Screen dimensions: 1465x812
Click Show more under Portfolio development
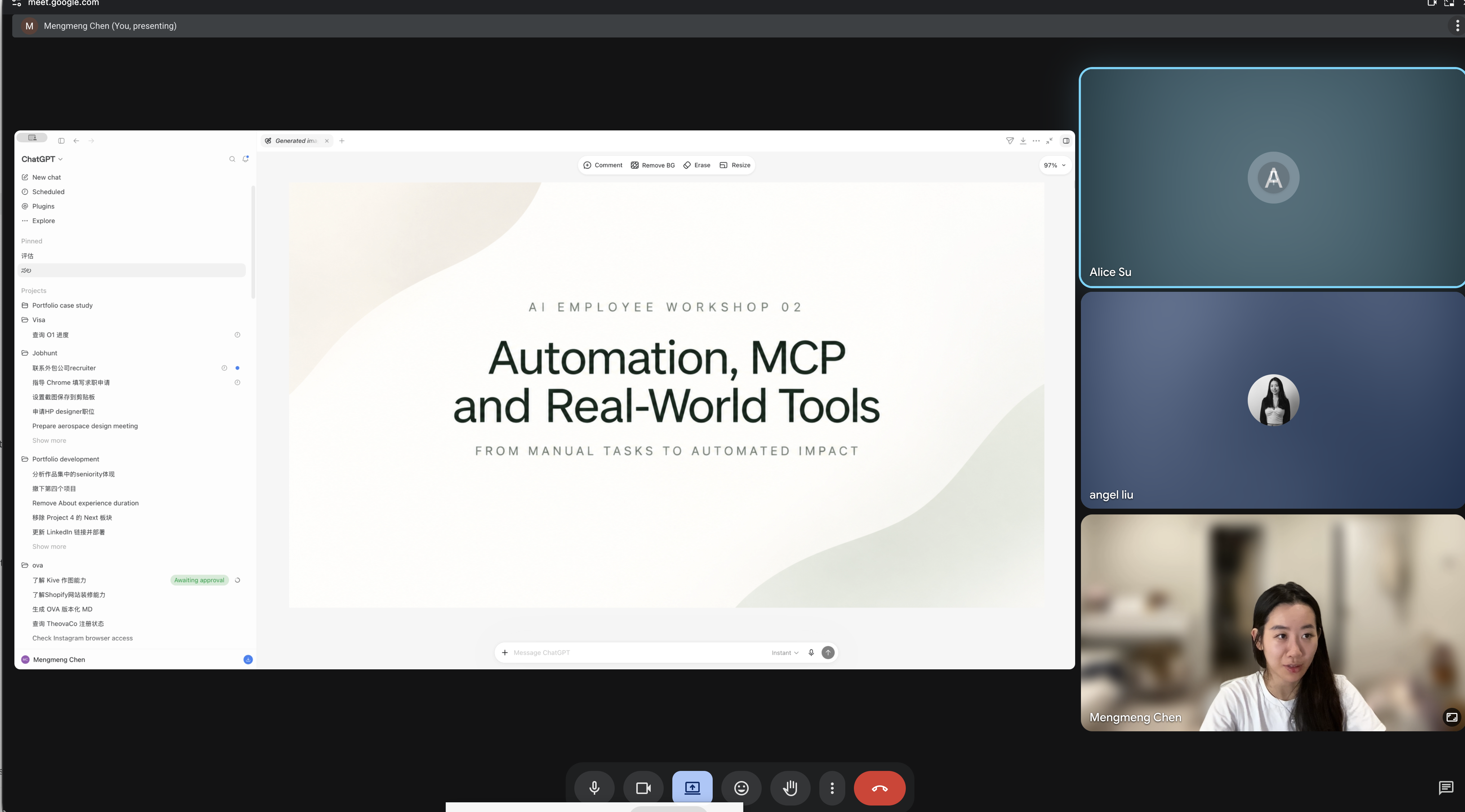tap(49, 547)
